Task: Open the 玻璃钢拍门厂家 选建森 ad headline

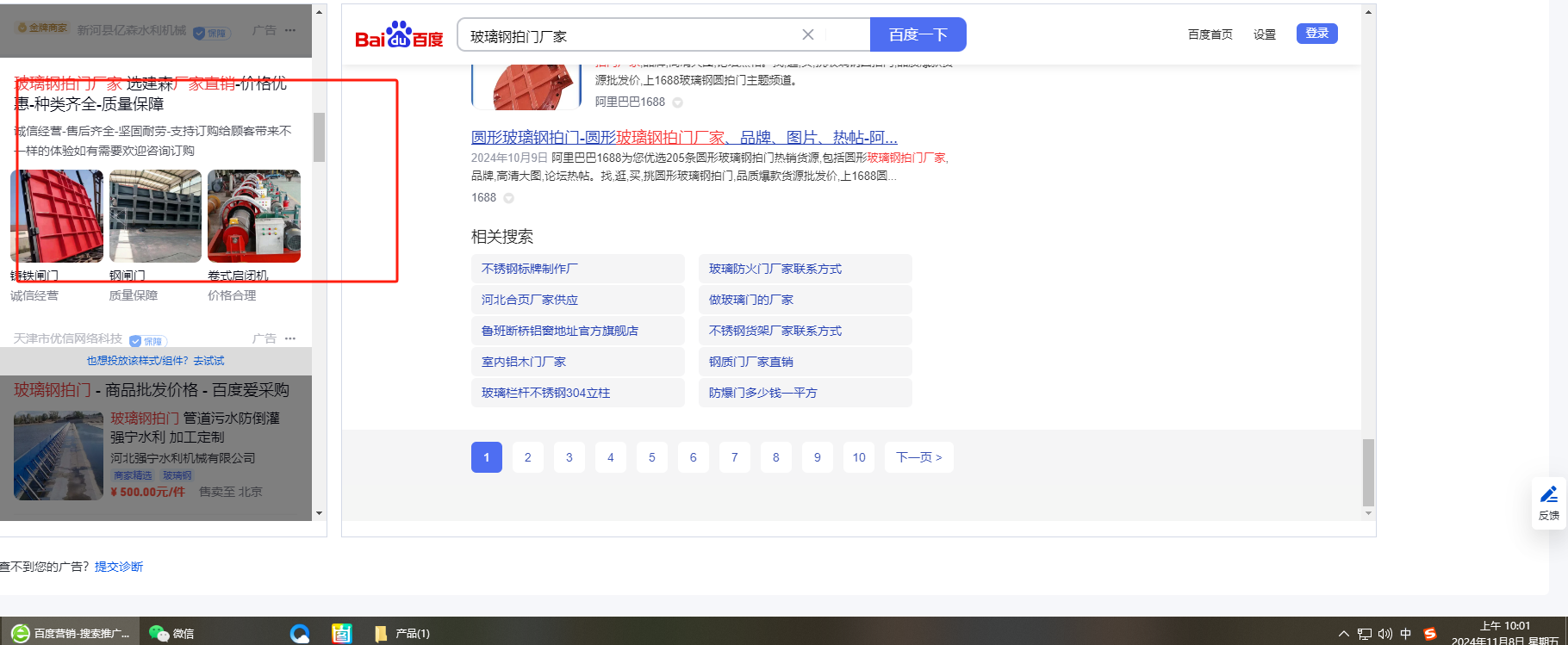Action: 151,94
